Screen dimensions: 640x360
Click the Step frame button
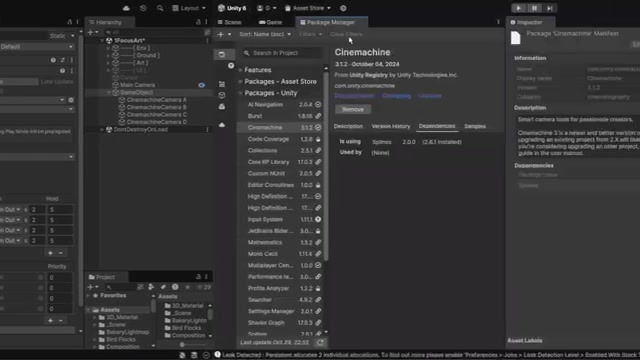550,8
